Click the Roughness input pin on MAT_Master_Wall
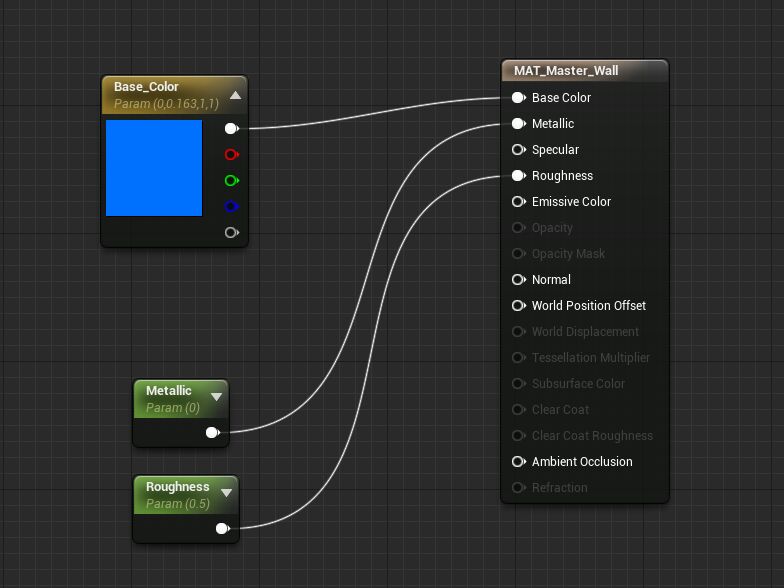 pyautogui.click(x=518, y=176)
